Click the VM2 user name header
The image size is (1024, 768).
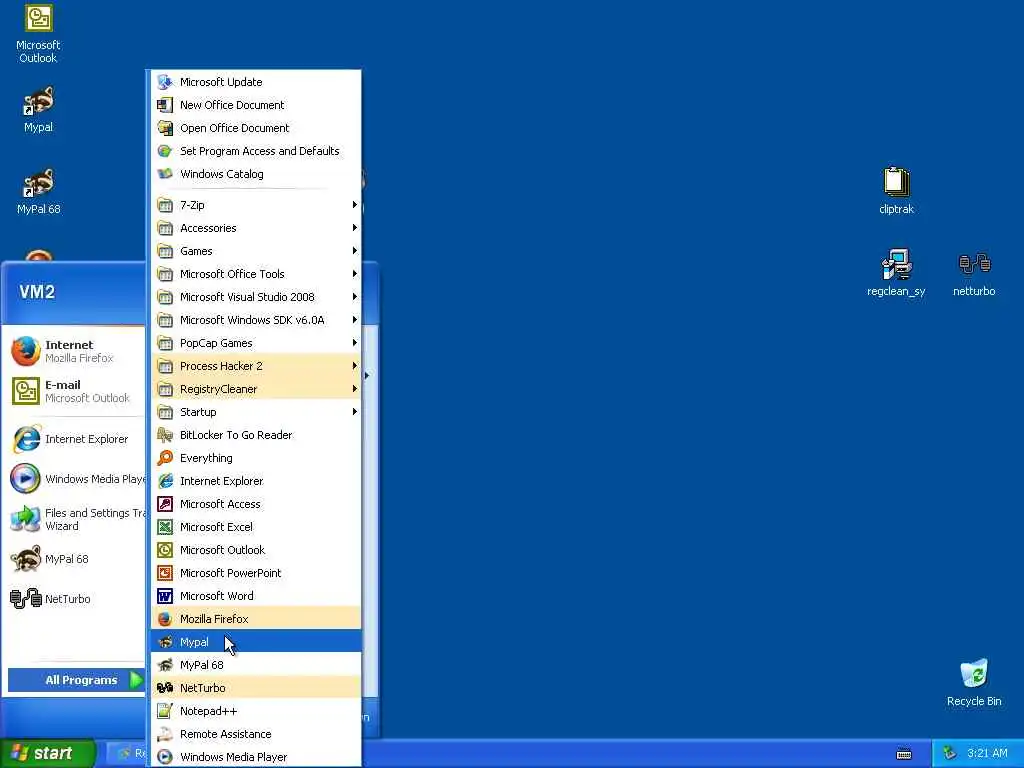(x=37, y=292)
